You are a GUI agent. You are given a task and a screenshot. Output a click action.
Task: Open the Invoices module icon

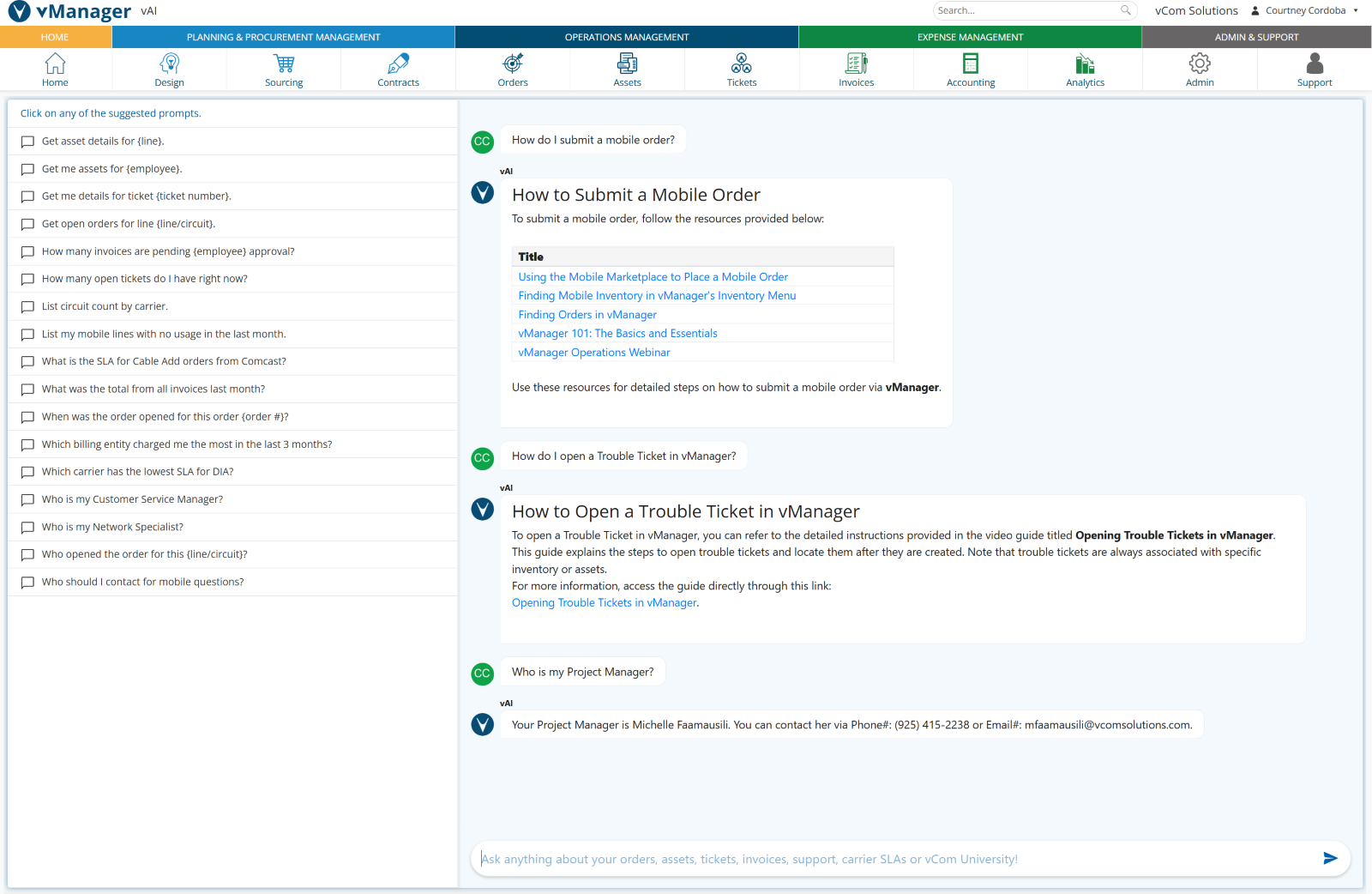856,64
